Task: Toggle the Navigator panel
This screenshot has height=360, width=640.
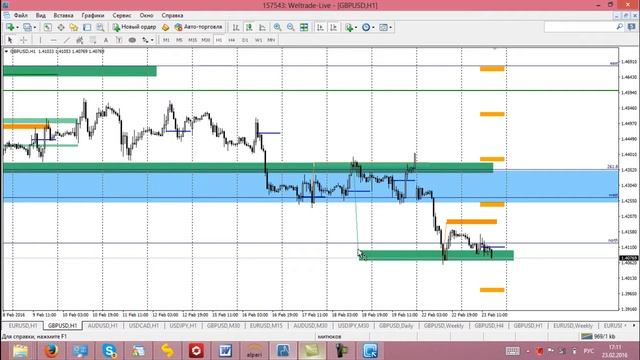Action: click(73, 27)
